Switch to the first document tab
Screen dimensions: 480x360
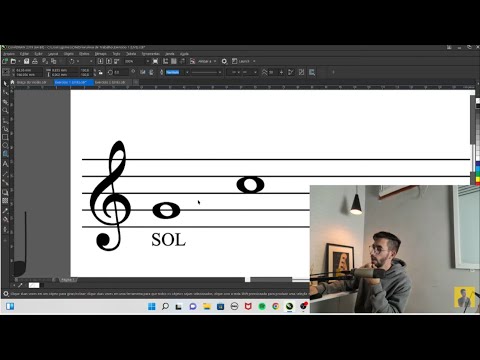[x=32, y=82]
